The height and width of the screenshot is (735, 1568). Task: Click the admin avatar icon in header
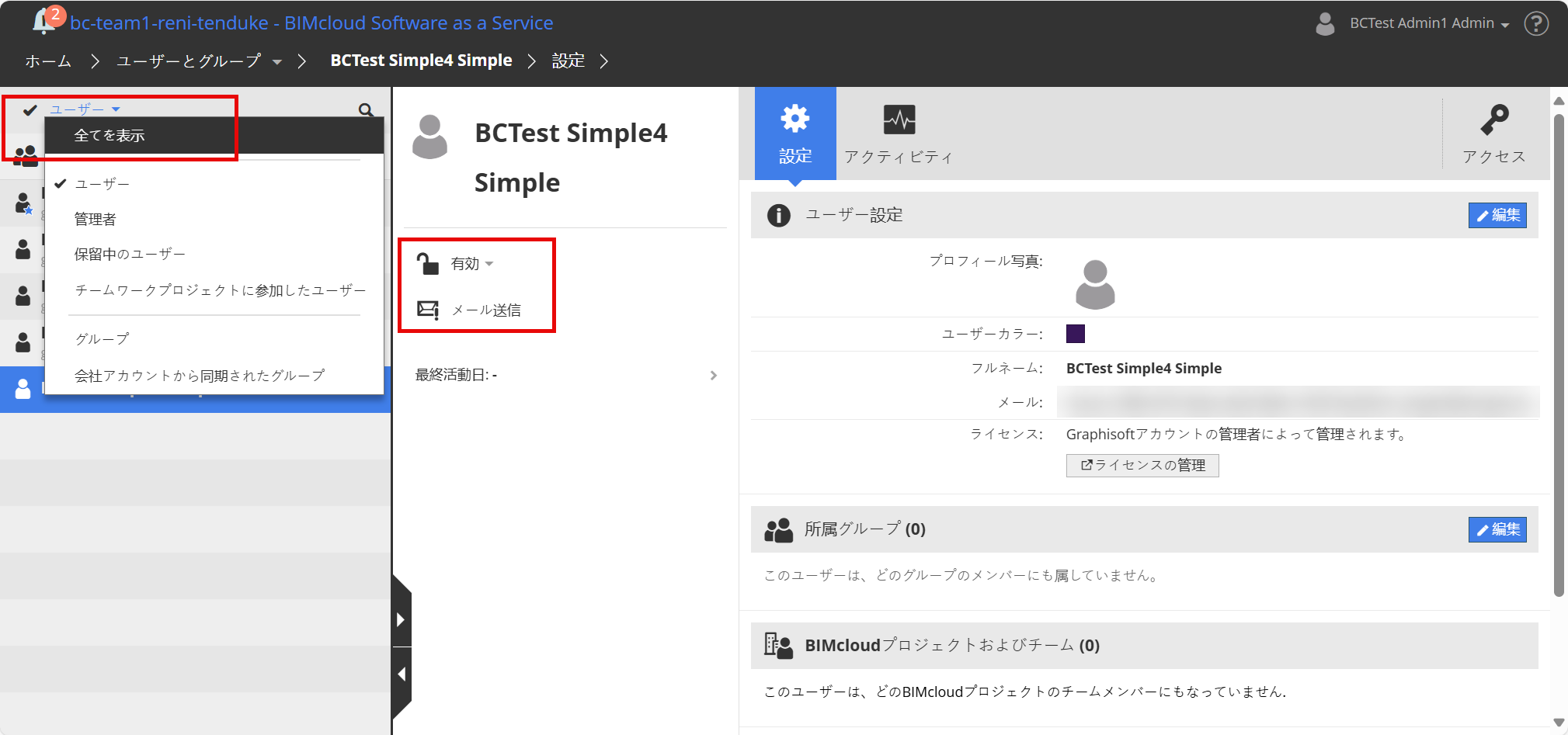1325,23
